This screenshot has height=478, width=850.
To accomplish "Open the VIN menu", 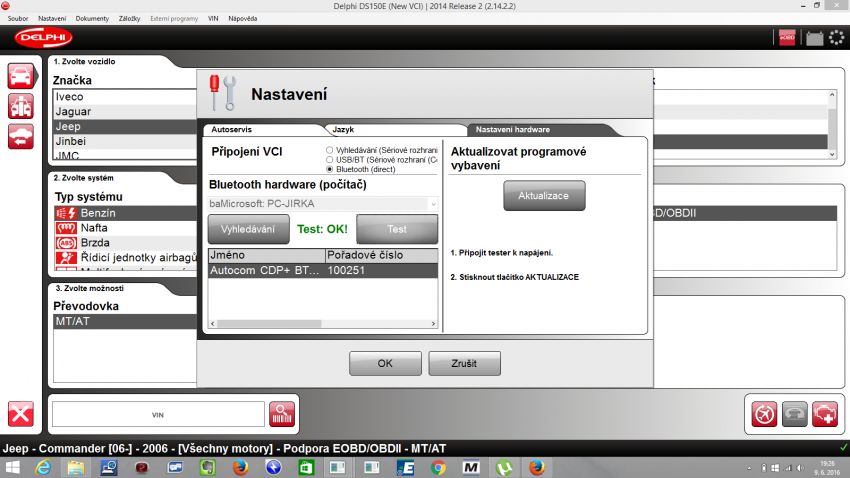I will pyautogui.click(x=213, y=18).
